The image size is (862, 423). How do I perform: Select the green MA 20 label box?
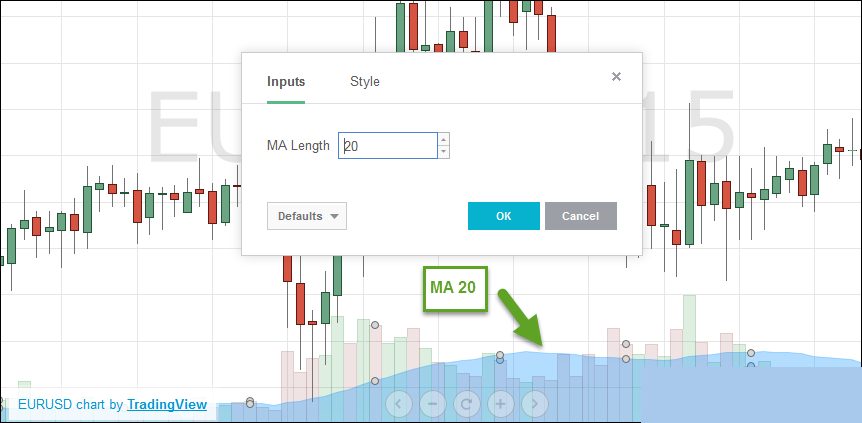(455, 289)
